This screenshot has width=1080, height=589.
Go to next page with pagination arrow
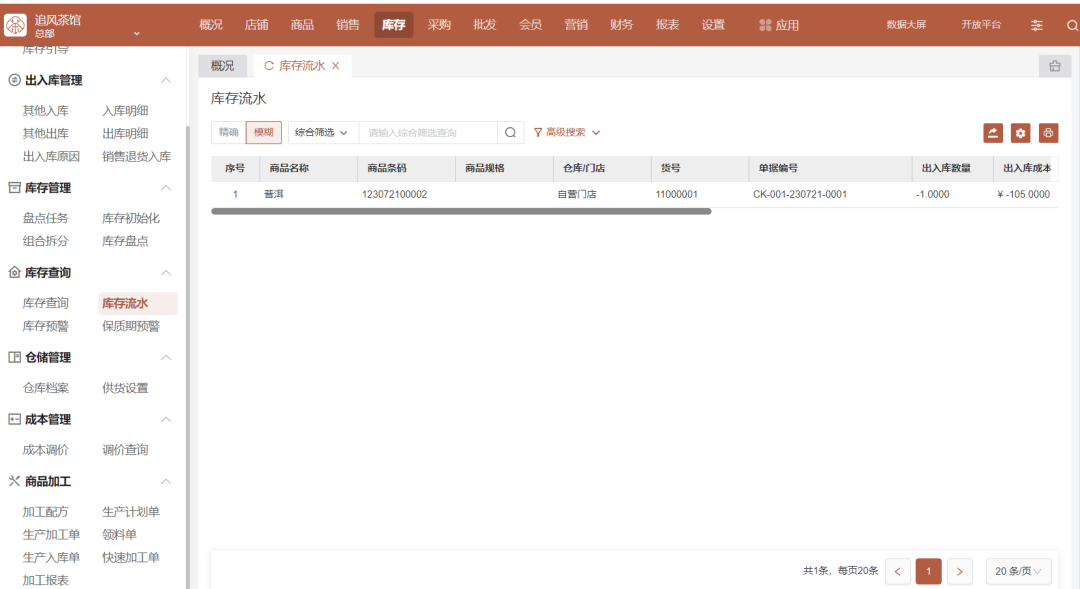pos(959,572)
